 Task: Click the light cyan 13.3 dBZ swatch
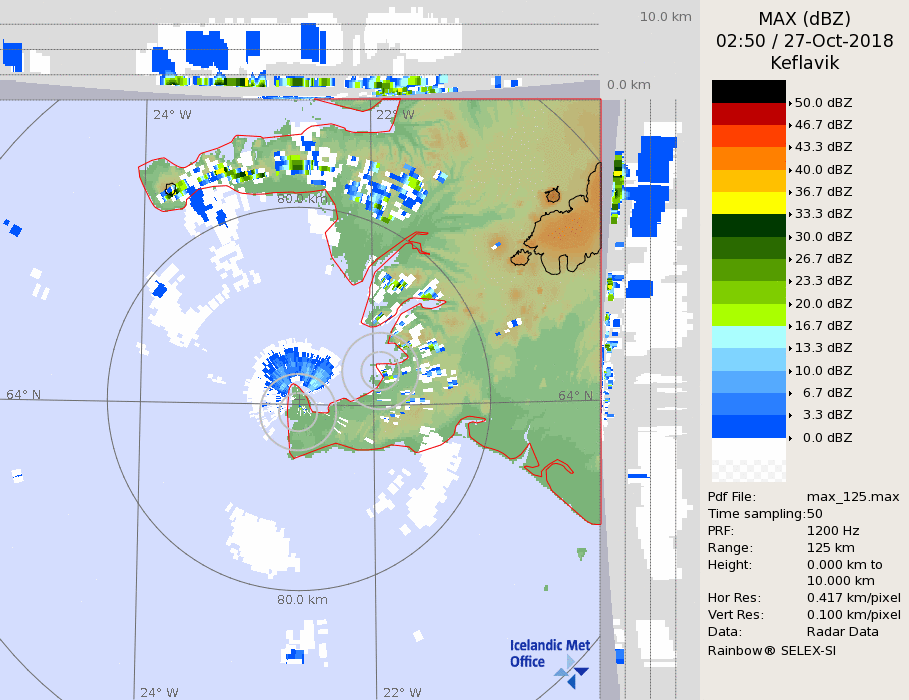click(748, 337)
